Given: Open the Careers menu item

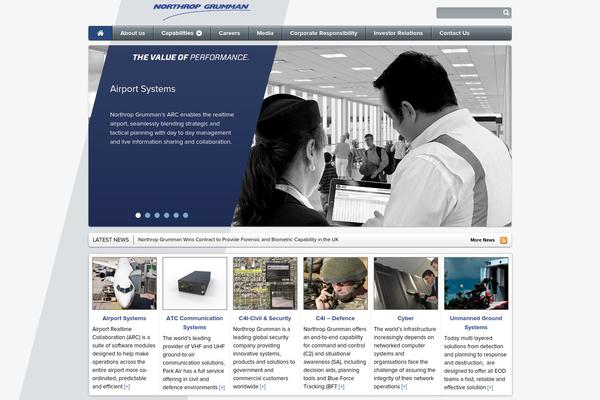Looking at the screenshot, I should (229, 33).
